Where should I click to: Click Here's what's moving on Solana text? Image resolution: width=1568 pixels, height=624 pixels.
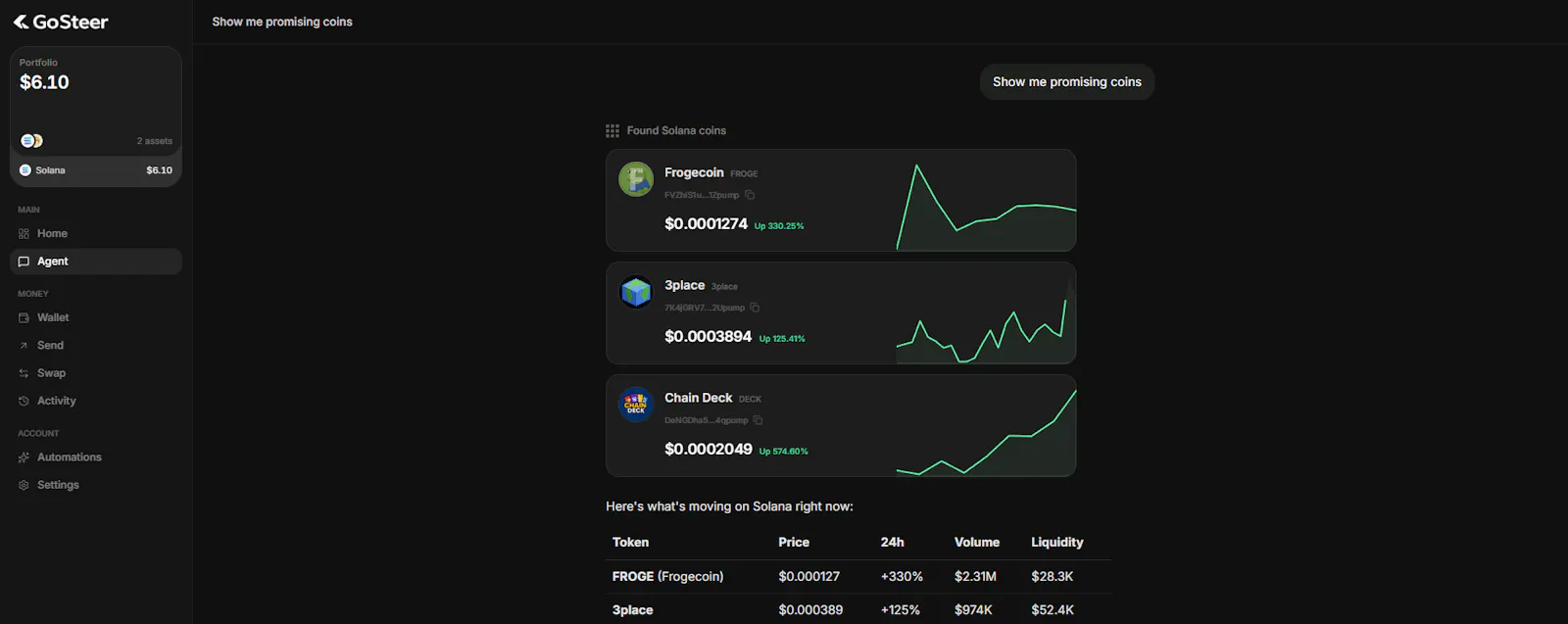click(x=729, y=507)
